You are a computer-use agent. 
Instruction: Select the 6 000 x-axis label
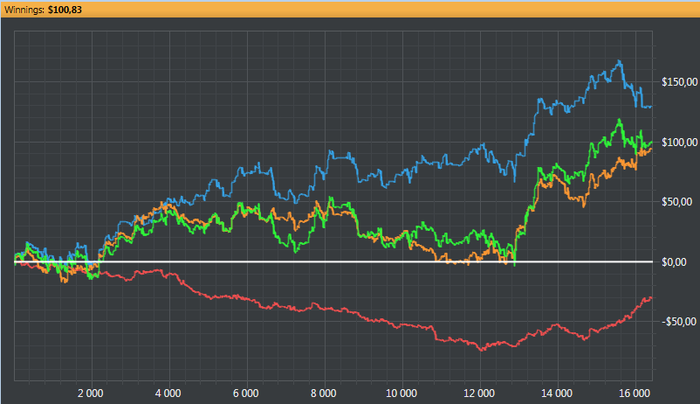pos(246,393)
